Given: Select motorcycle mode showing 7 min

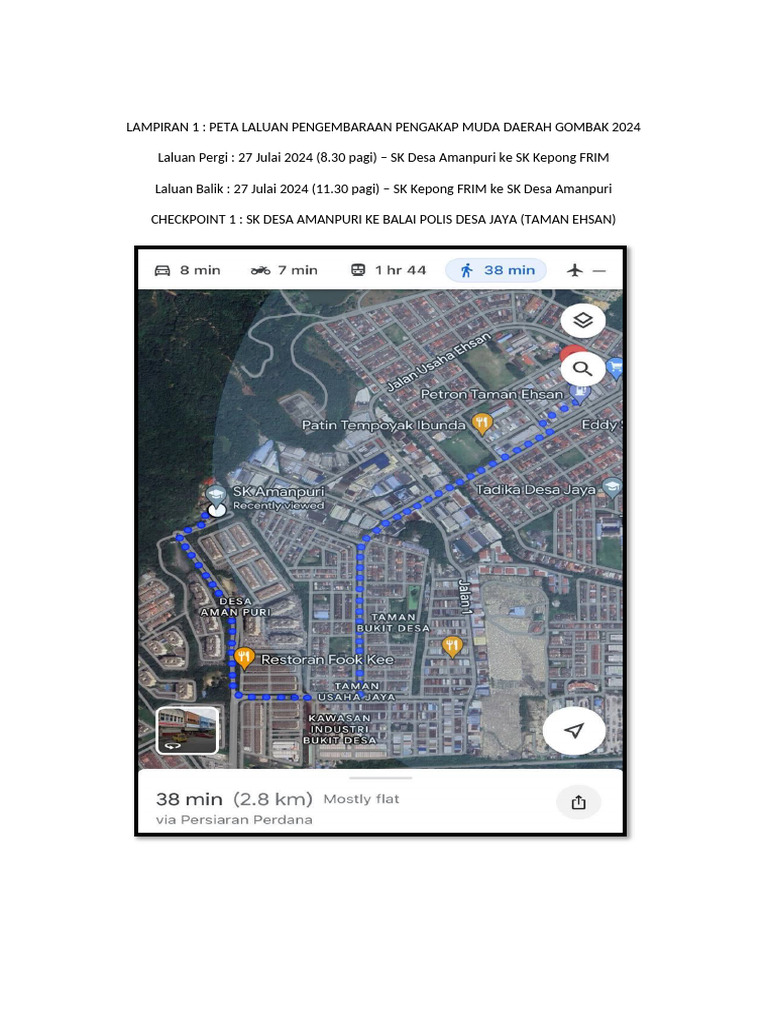Looking at the screenshot, I should click(284, 270).
